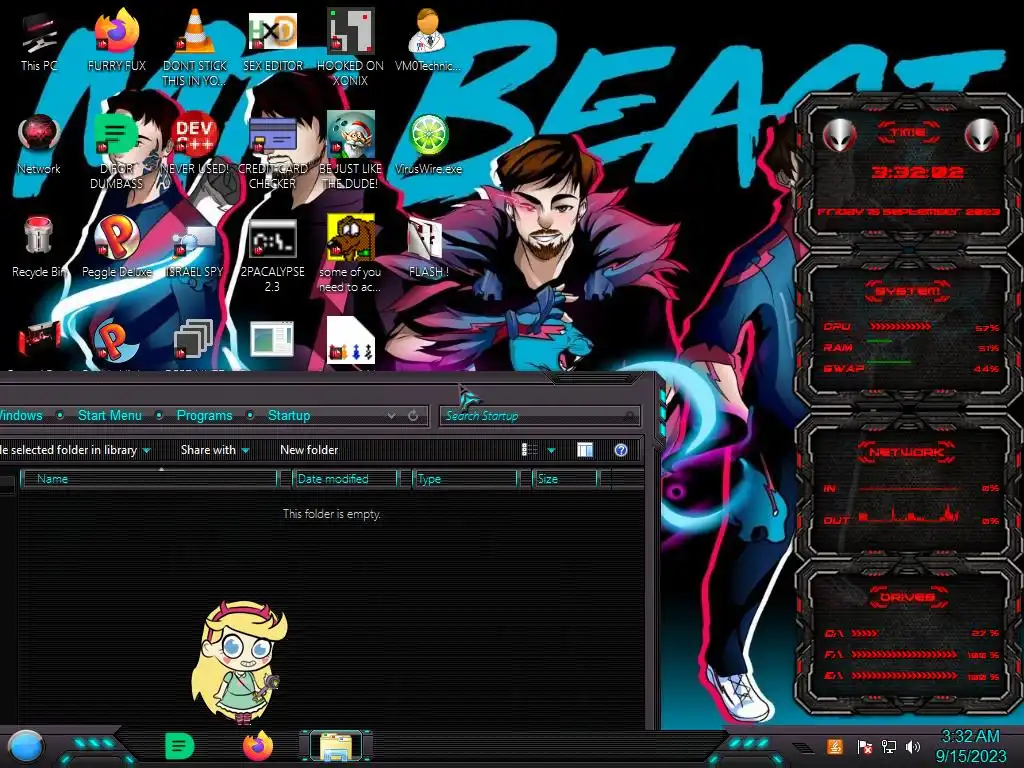Go to Start Menu in breadcrumb
1024x768 pixels.
(110, 415)
